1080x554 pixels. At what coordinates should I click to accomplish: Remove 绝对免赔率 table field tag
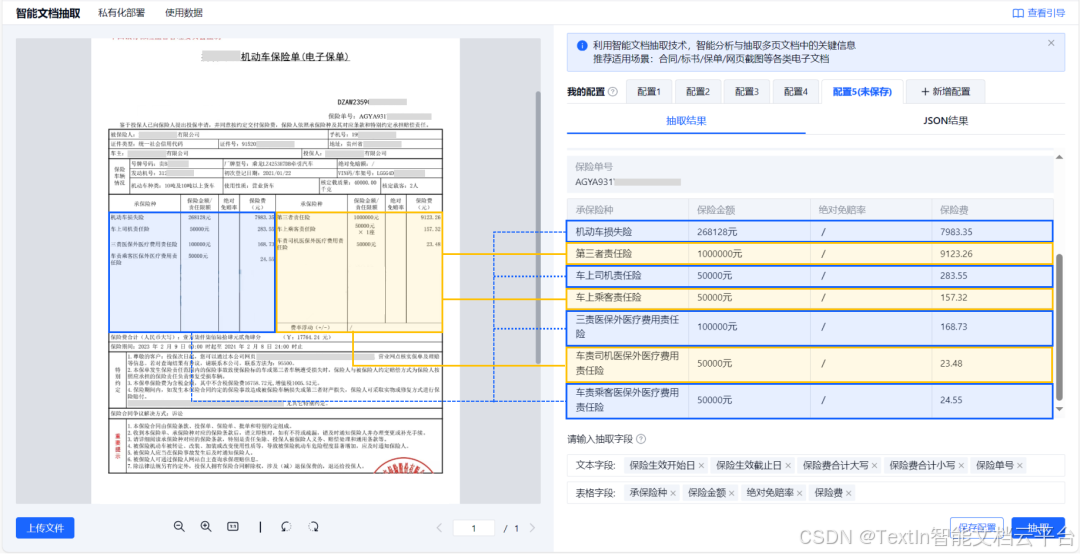tap(800, 493)
